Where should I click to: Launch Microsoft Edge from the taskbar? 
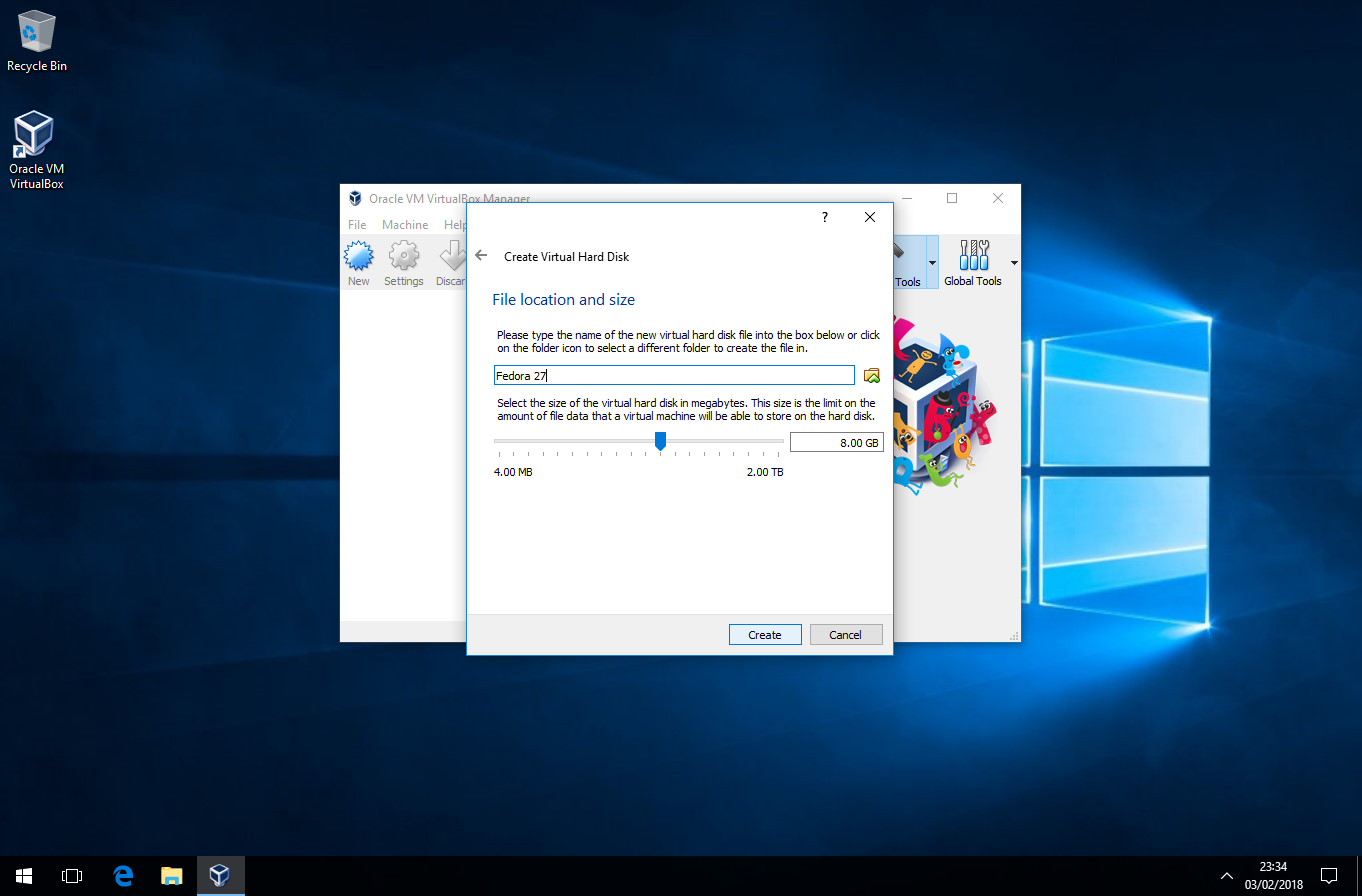(x=123, y=876)
